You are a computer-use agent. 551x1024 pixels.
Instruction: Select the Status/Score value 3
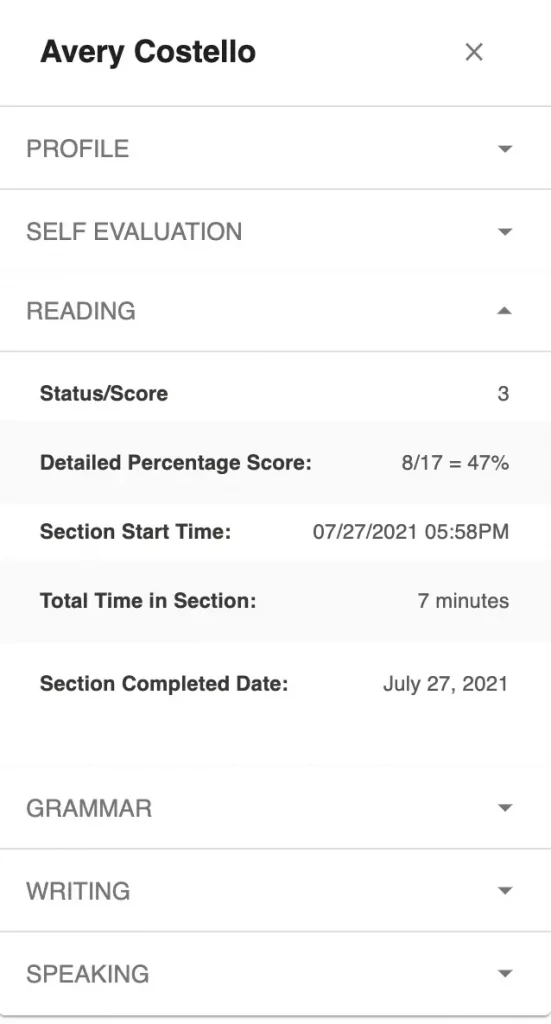[503, 394]
